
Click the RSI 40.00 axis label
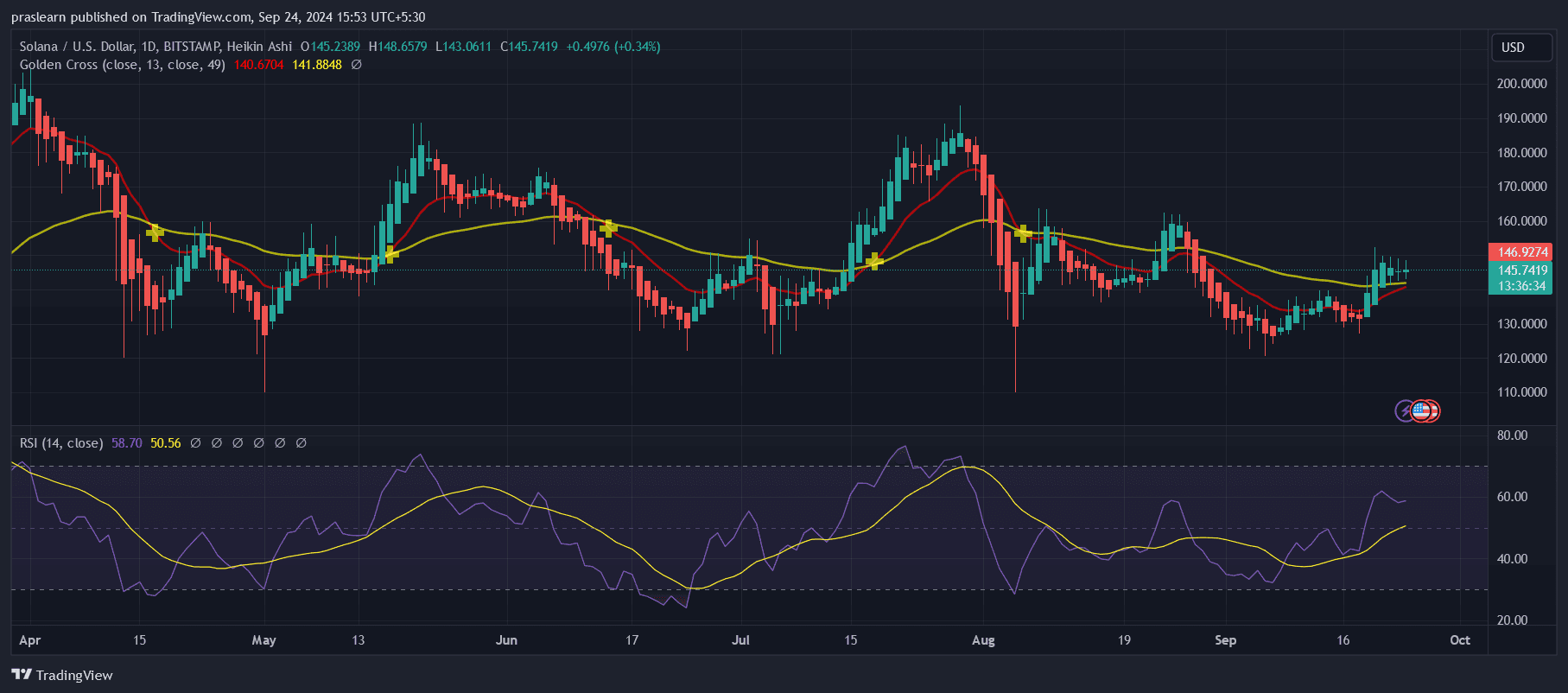[1512, 559]
